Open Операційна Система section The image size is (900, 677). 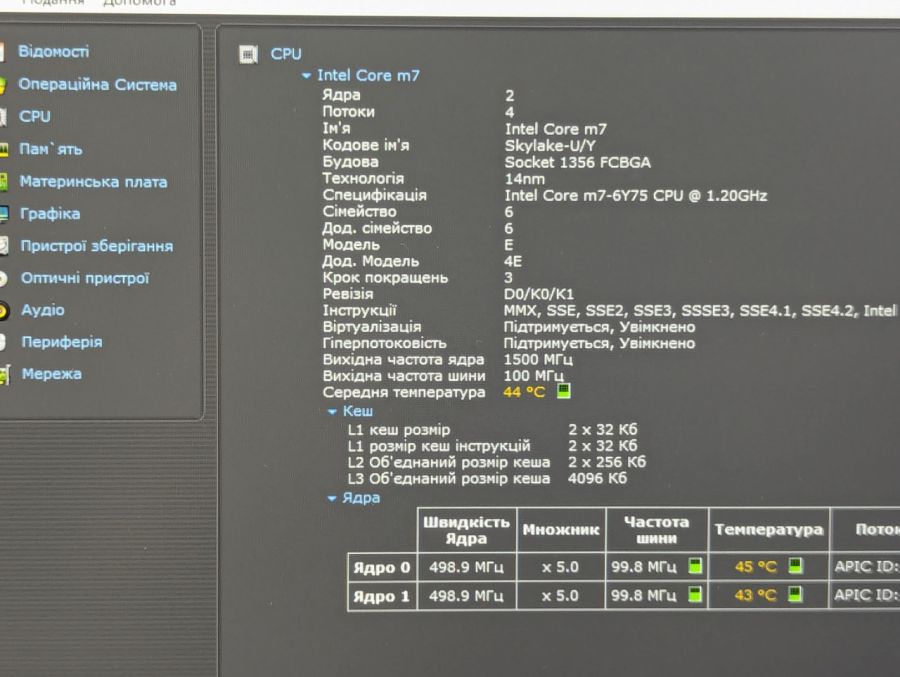(x=98, y=84)
